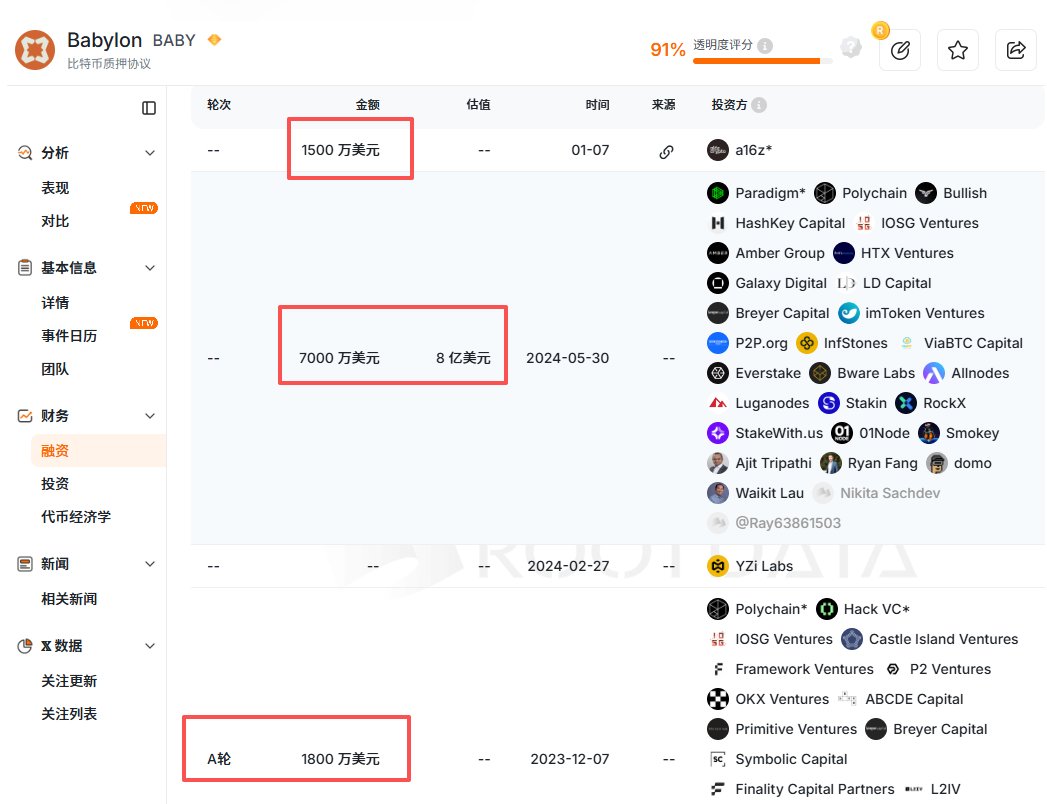This screenshot has width=1047, height=804.
Task: Click the star favorite icon
Action: [957, 50]
